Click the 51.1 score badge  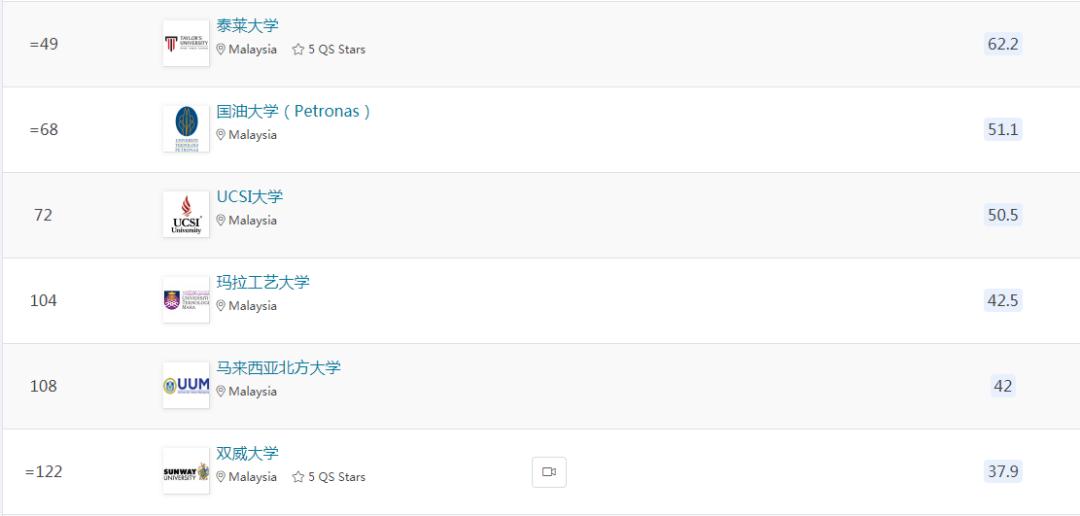point(1002,129)
